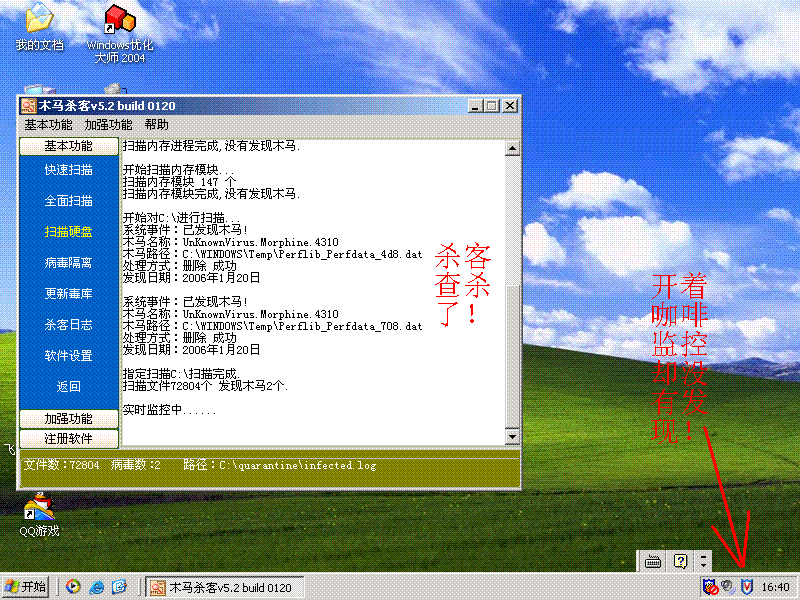Click the log scrollbar up arrow
The width and height of the screenshot is (800, 600).
click(x=512, y=148)
